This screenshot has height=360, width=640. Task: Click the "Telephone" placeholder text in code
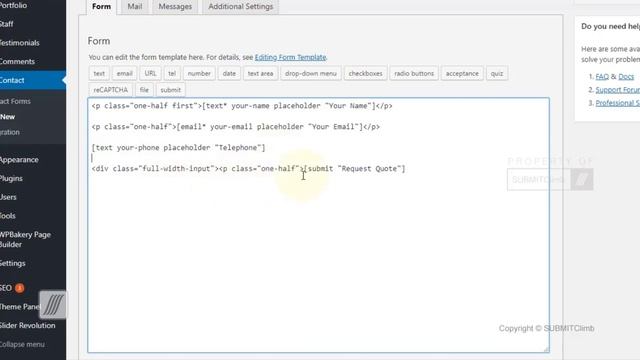coord(238,148)
